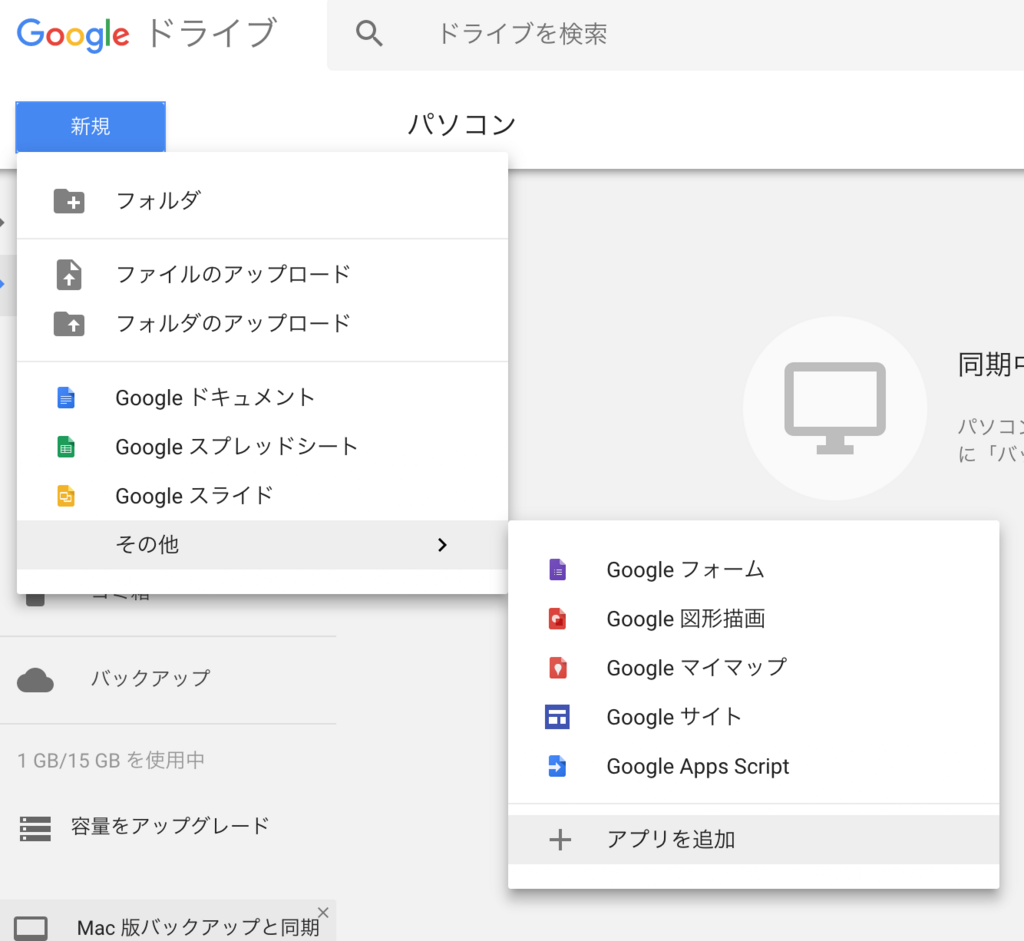
Task: Click the yellow Google Slides icon
Action: tap(66, 496)
